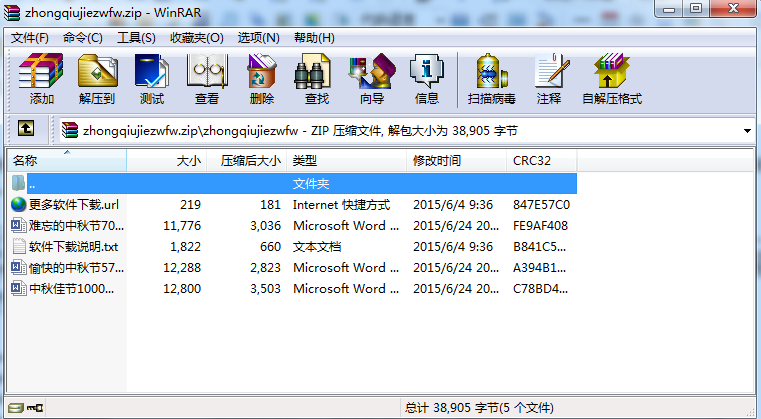Open the 文件(F) menu
The image size is (761, 419).
tap(30, 38)
